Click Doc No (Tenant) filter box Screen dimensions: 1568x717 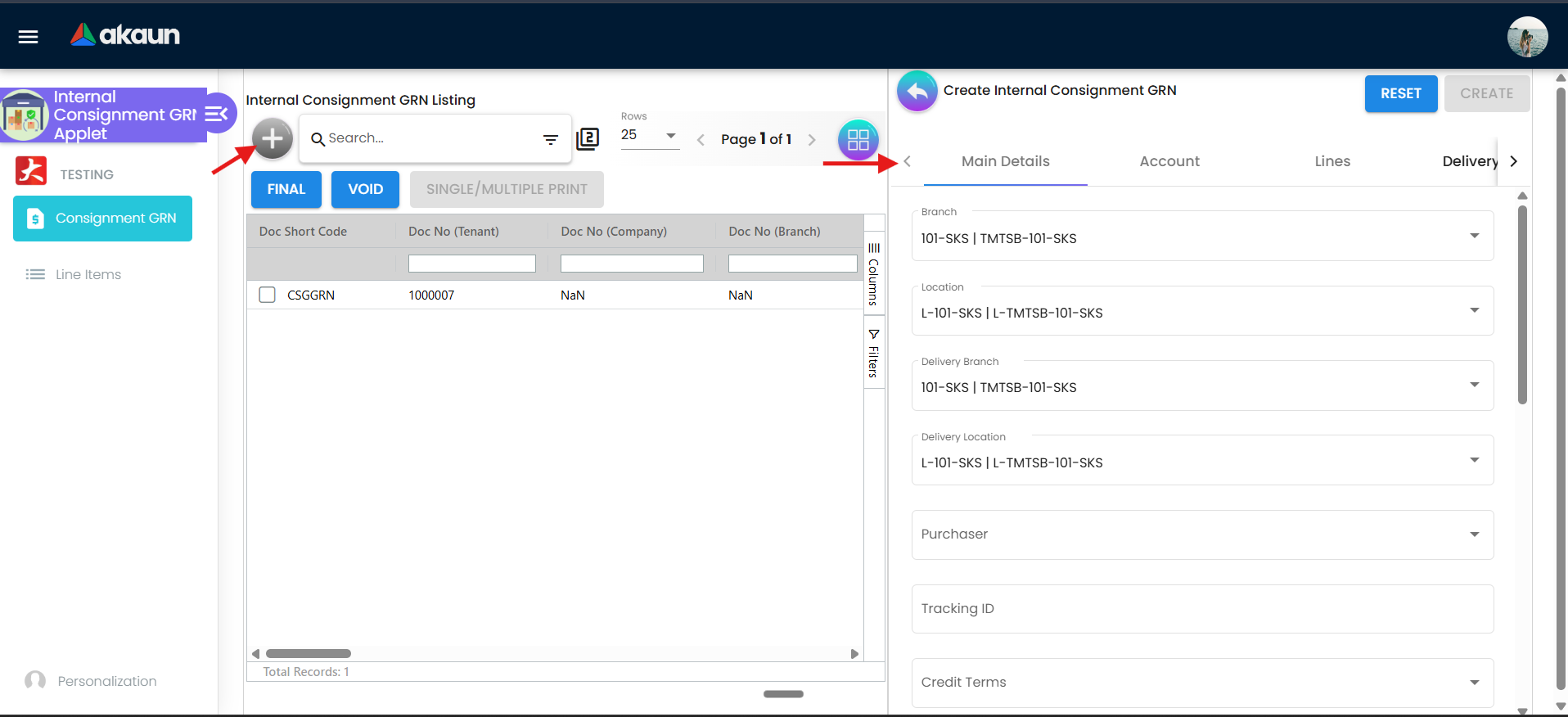pos(472,264)
